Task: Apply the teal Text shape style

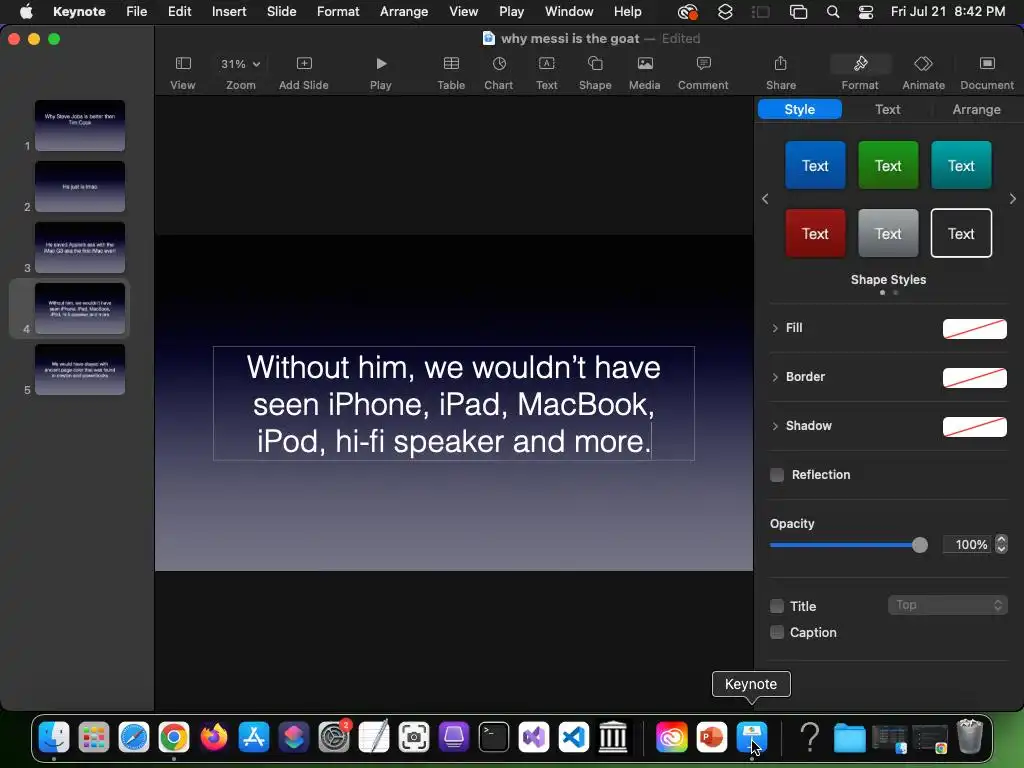Action: point(961,165)
